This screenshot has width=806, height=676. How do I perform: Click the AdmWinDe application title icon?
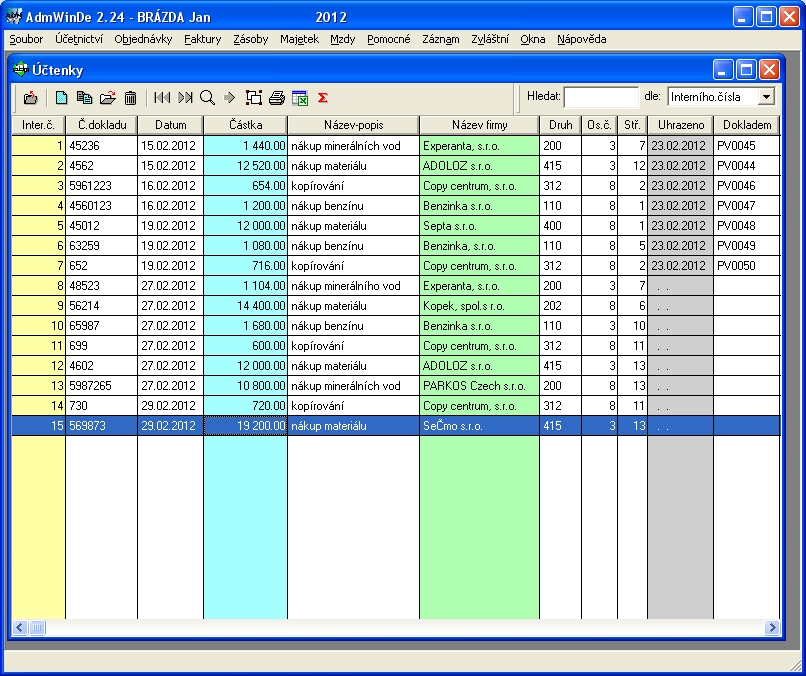point(14,16)
